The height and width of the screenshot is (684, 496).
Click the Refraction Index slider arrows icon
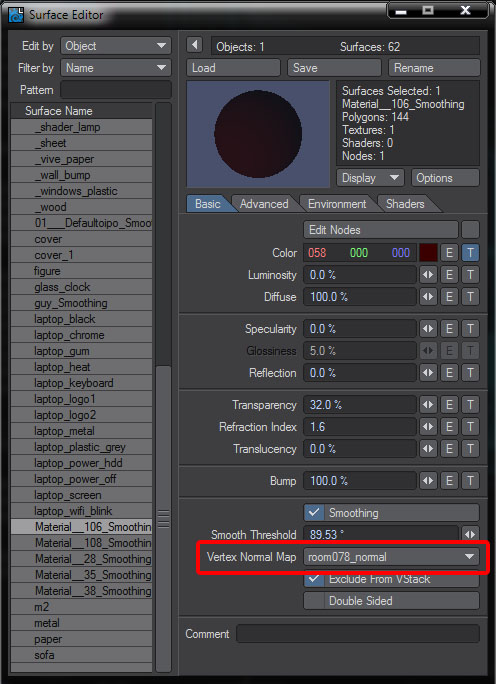tap(428, 427)
